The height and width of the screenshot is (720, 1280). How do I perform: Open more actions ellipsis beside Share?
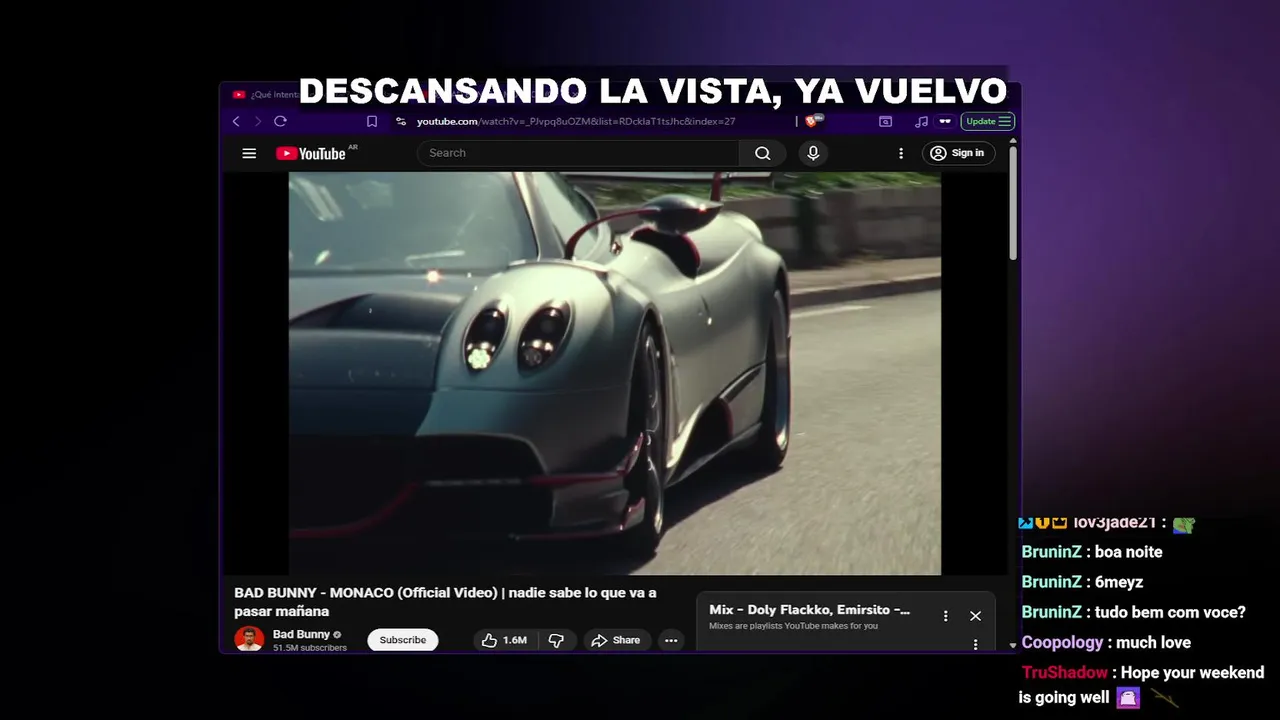click(x=671, y=640)
